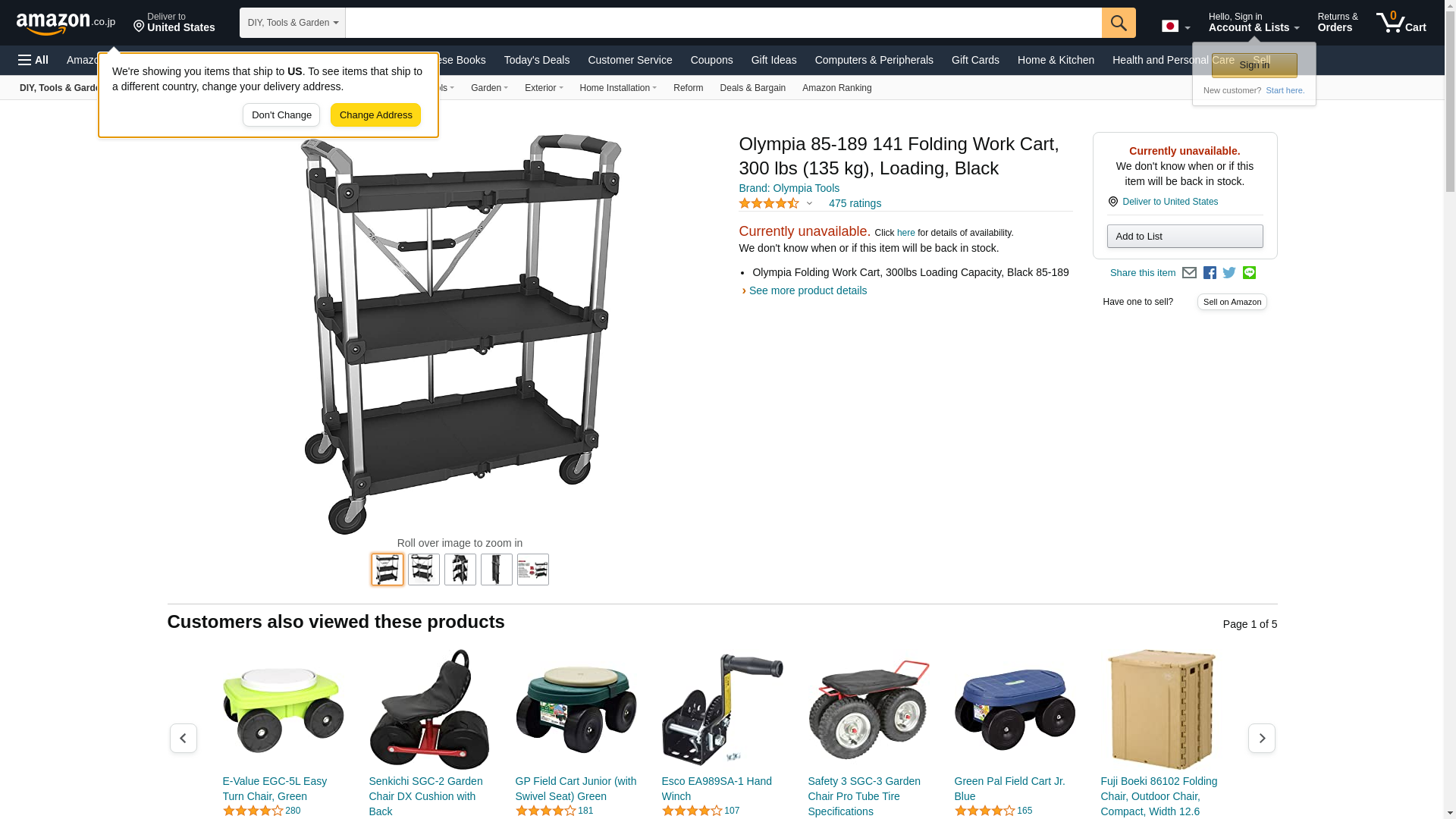Open the All hamburger menu
The width and height of the screenshot is (1456, 819).
33,60
